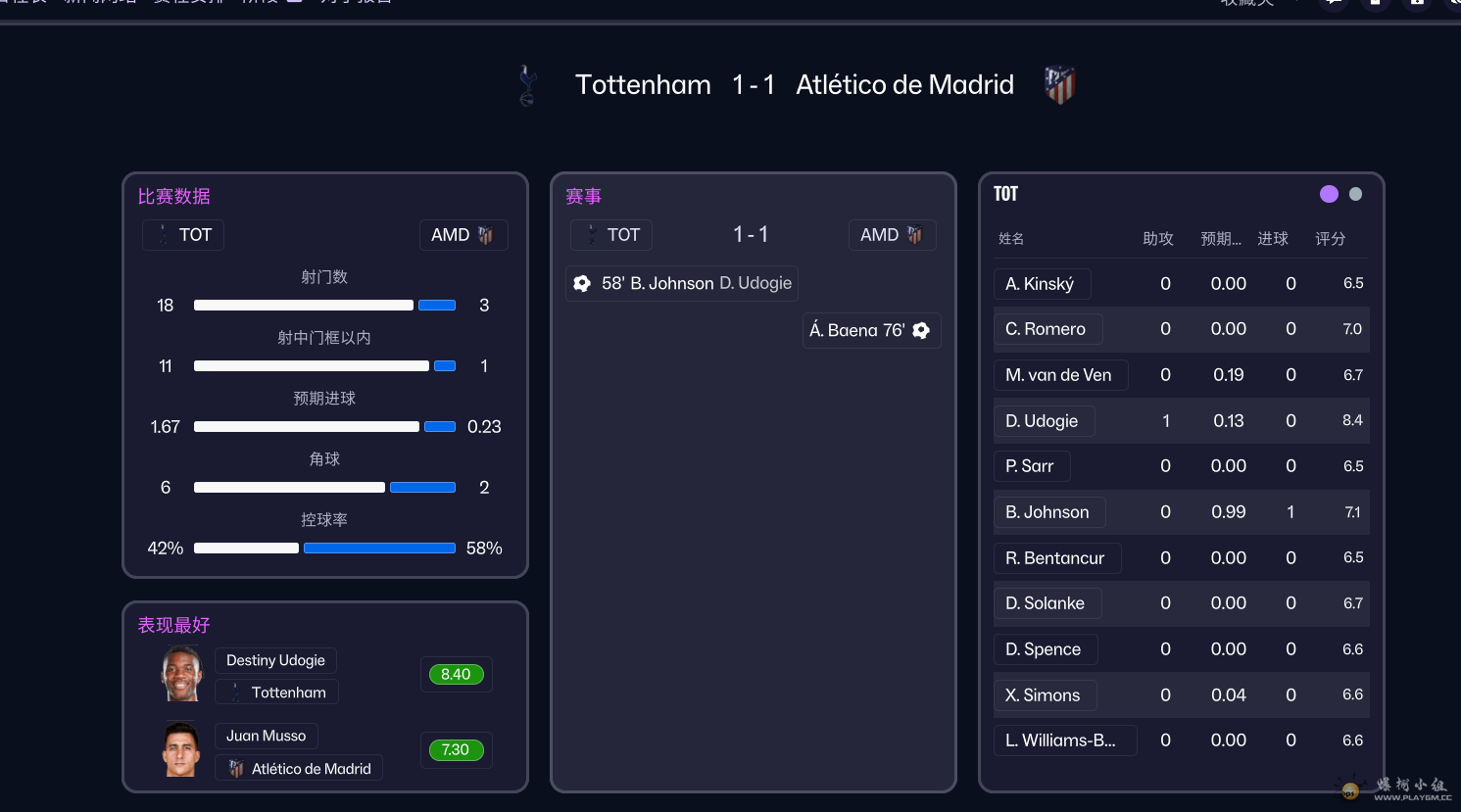Switch to the grey page dot in TOT panel

1355,194
